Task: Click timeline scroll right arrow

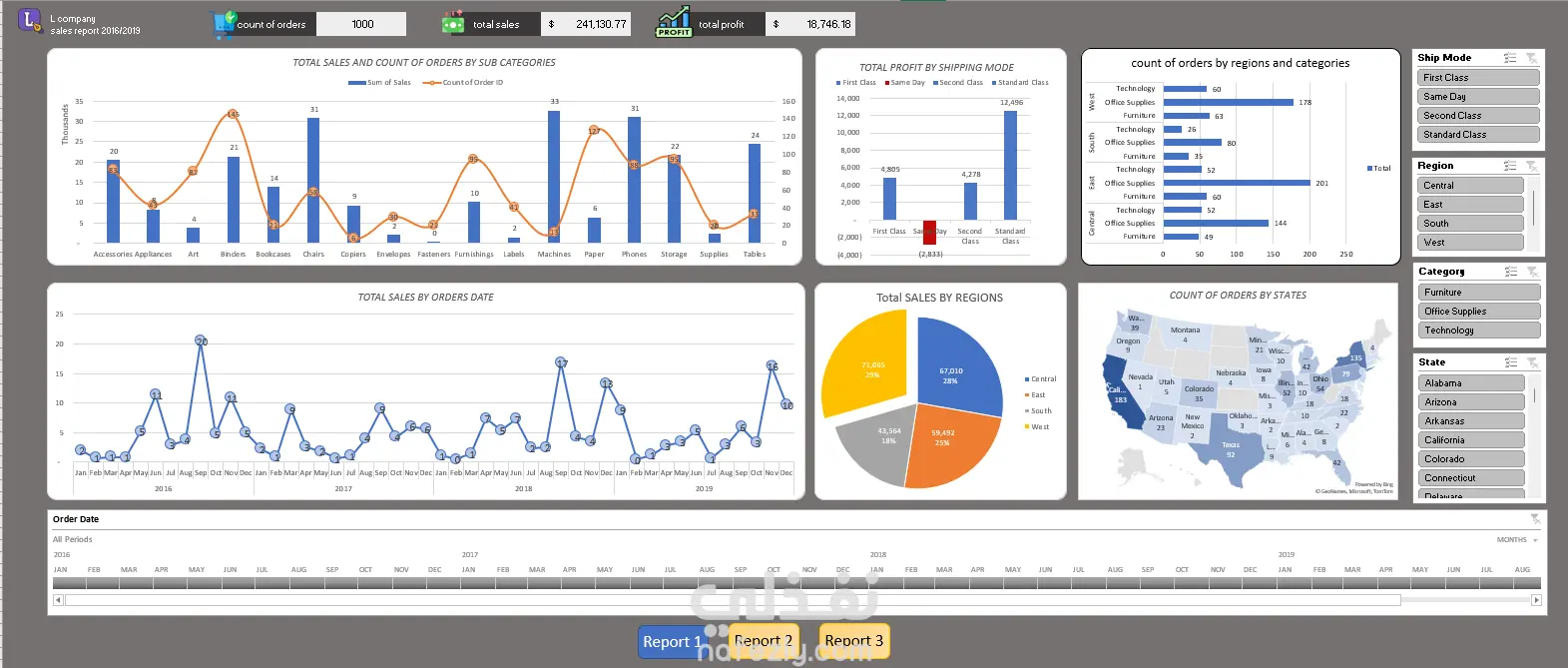Action: click(1536, 600)
